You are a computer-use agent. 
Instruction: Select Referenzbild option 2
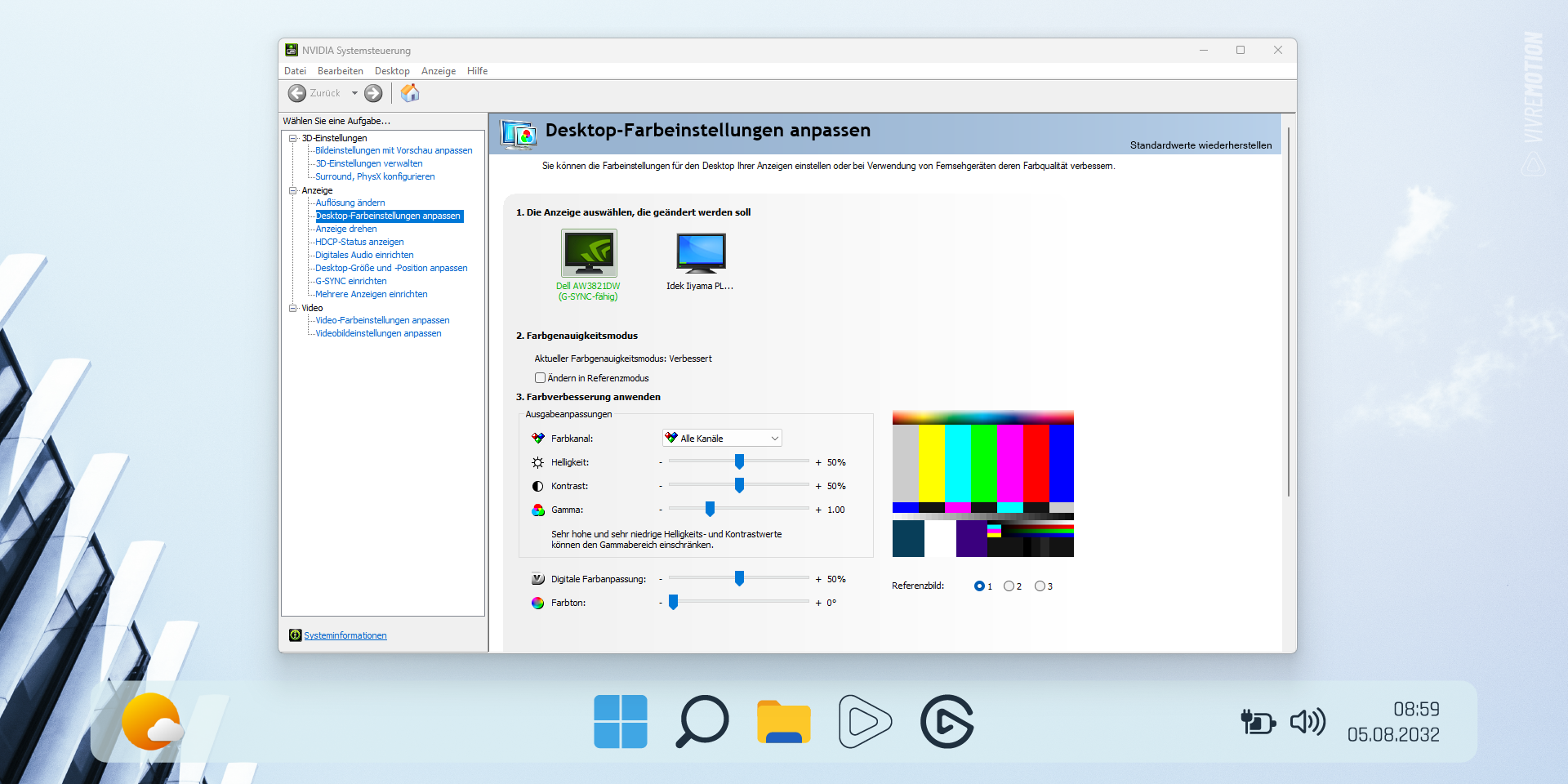click(1008, 586)
